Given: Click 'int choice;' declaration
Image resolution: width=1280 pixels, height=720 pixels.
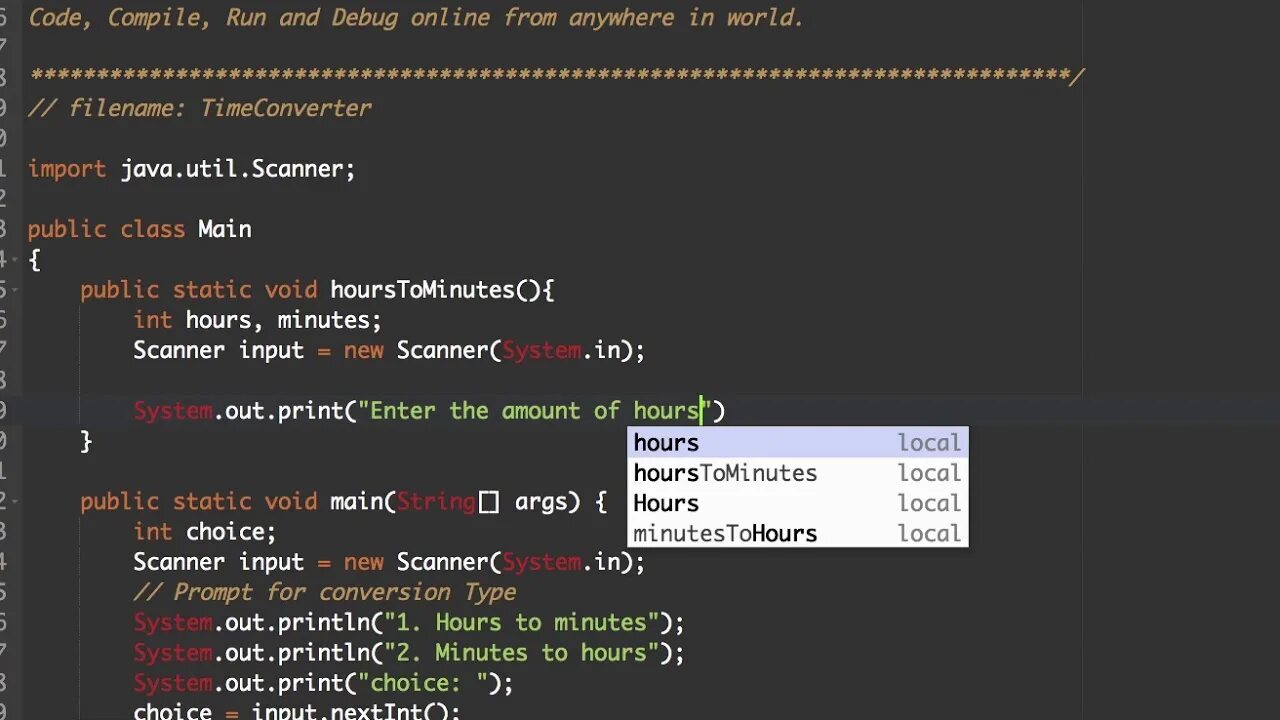Looking at the screenshot, I should click(x=204, y=532).
